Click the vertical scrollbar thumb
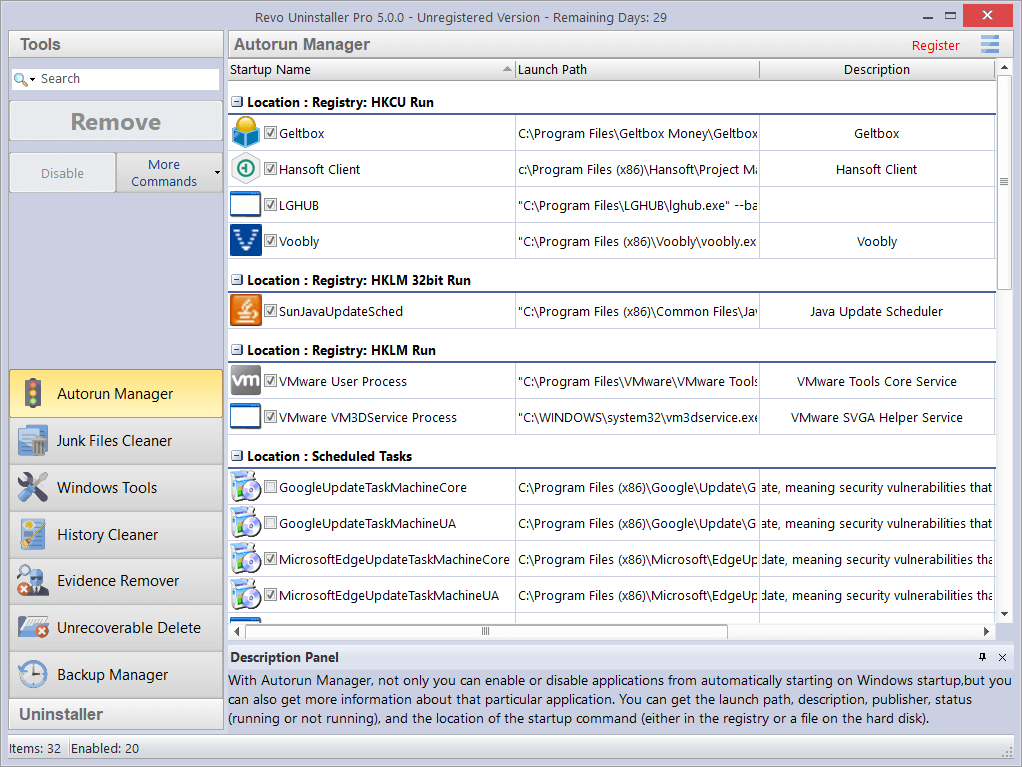The height and width of the screenshot is (767, 1022). (1004, 183)
